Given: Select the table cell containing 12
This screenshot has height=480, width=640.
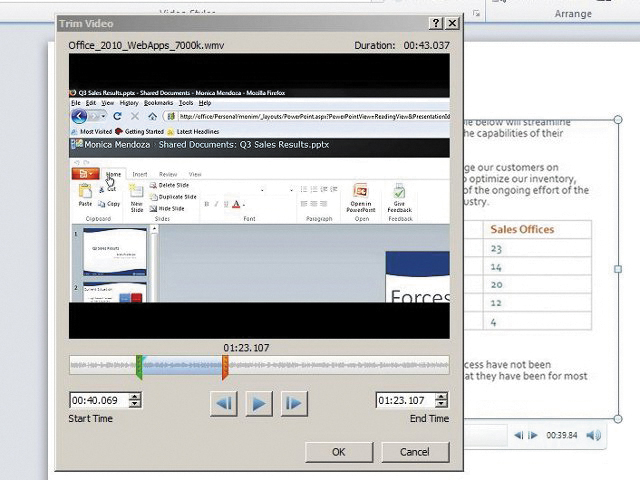Looking at the screenshot, I should (x=537, y=302).
